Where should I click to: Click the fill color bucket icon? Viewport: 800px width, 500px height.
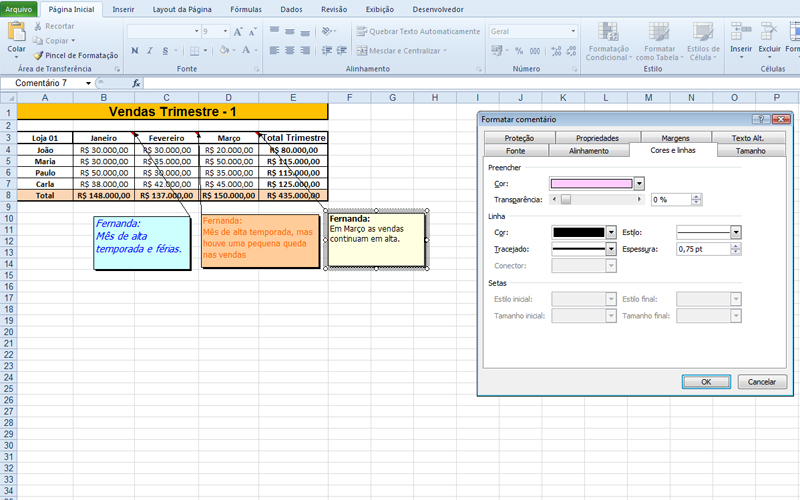[x=224, y=50]
